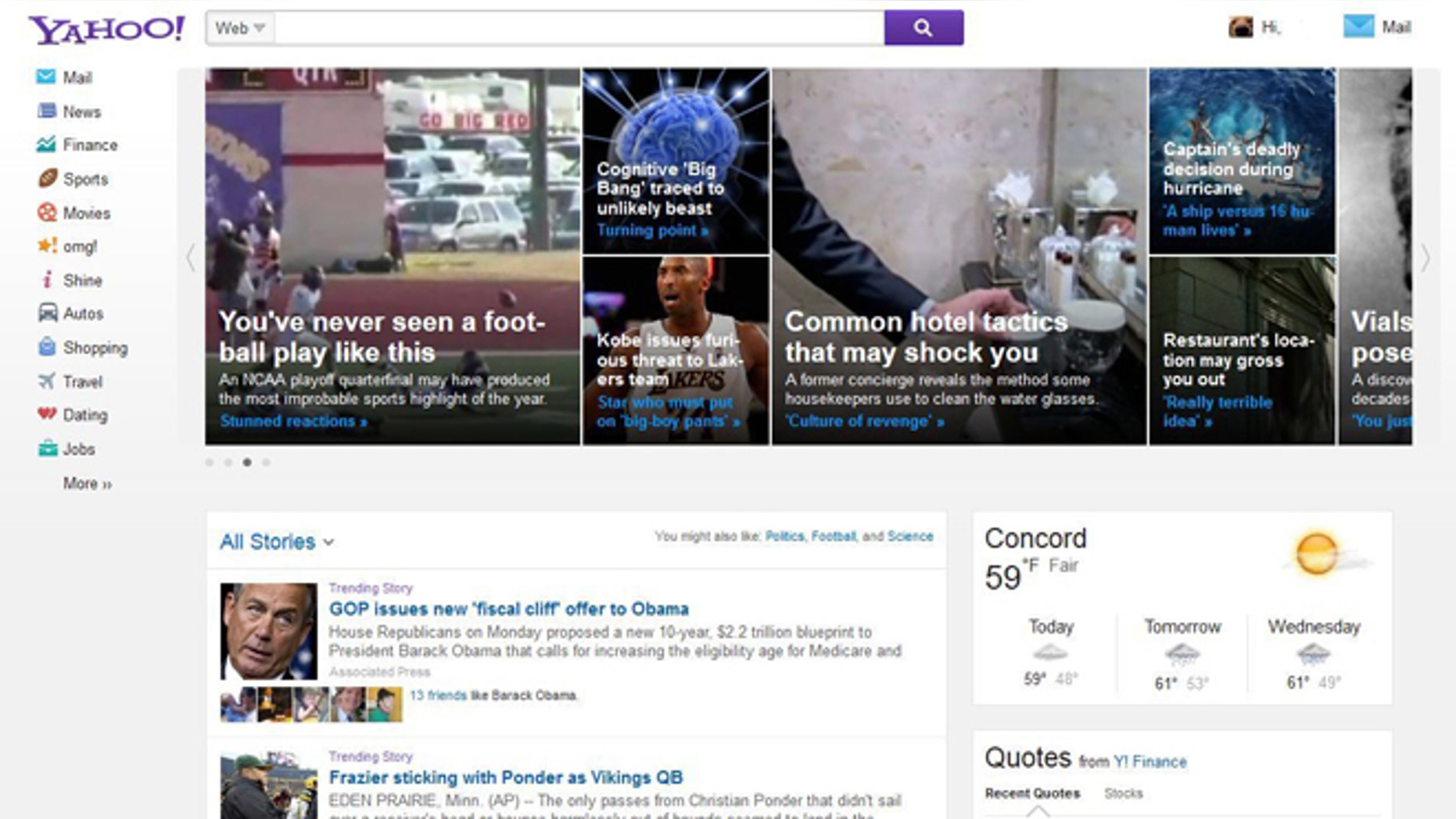Screen dimensions: 1456x819
Task: Open the Web search type dropdown
Action: tap(240, 28)
